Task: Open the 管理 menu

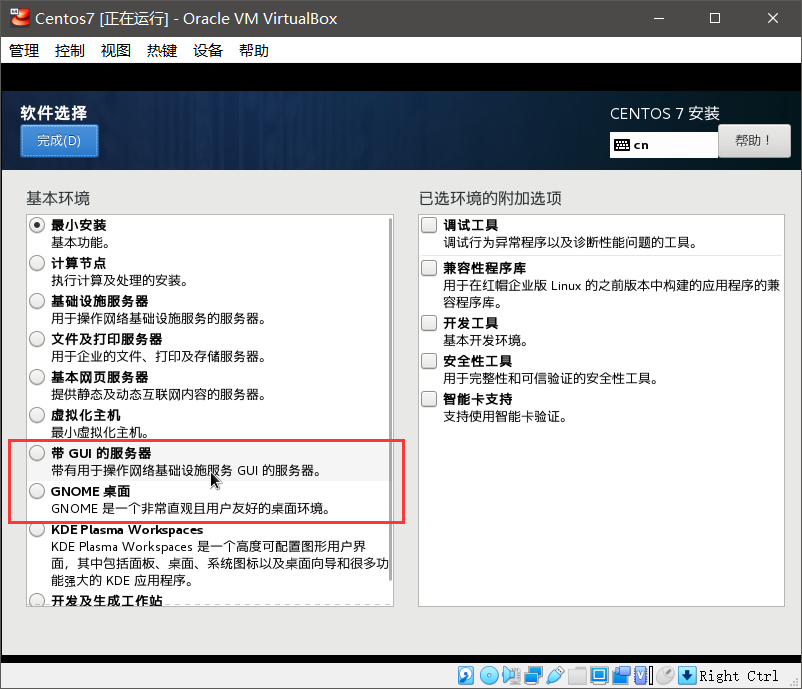Action: 24,50
